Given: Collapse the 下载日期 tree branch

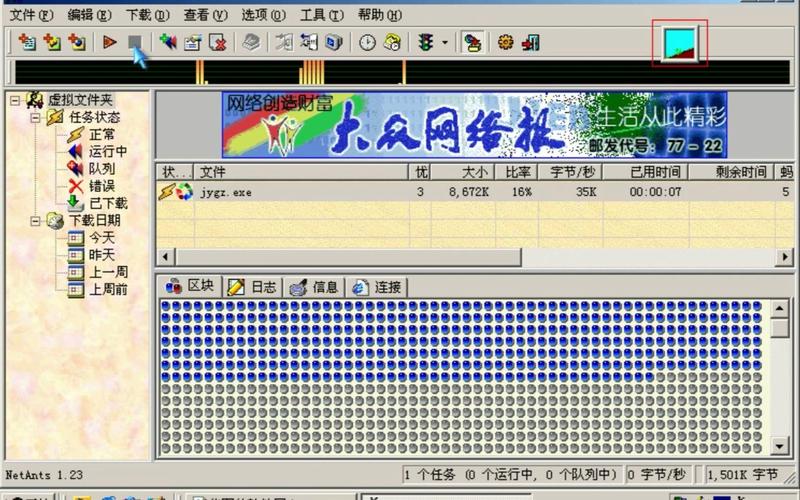Looking at the screenshot, I should coord(35,220).
